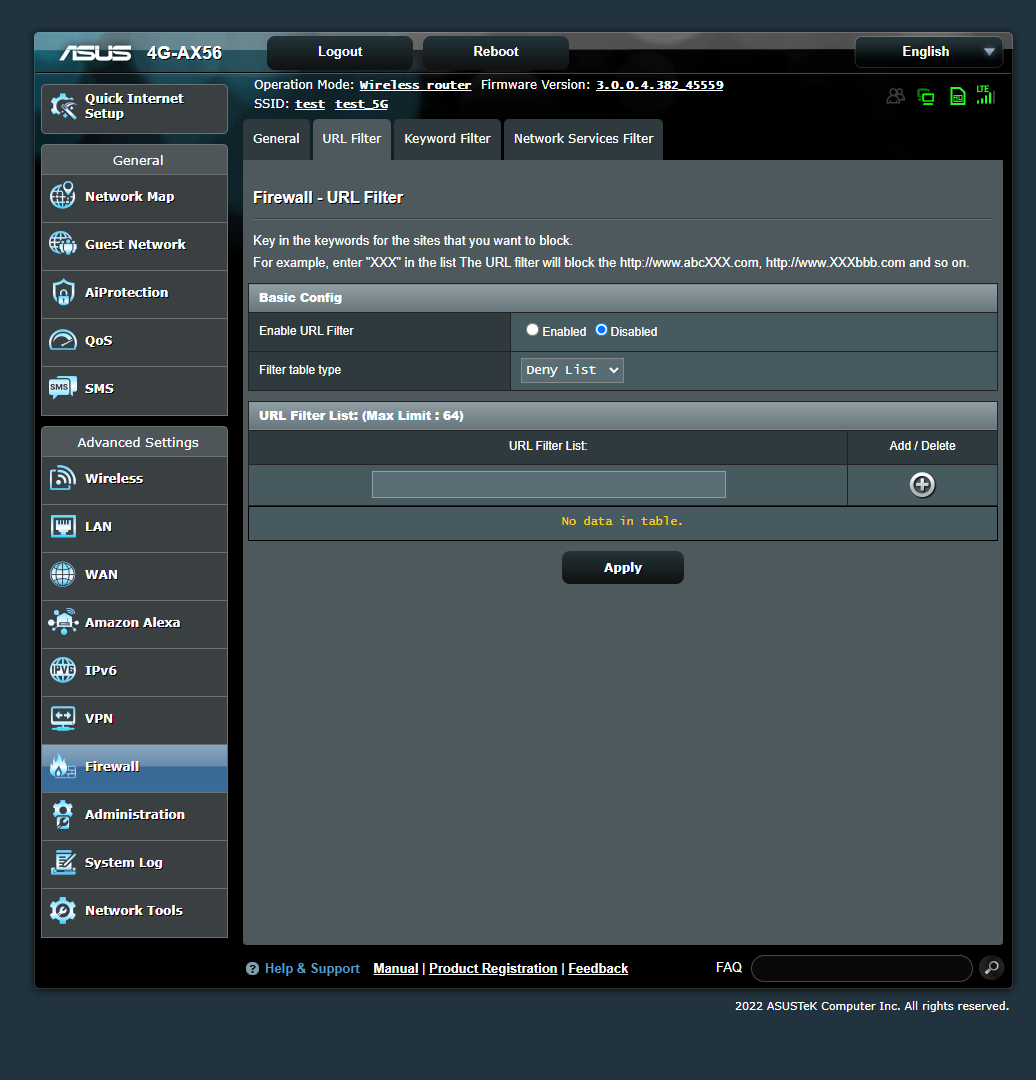Click the add URL plus icon

(x=922, y=485)
